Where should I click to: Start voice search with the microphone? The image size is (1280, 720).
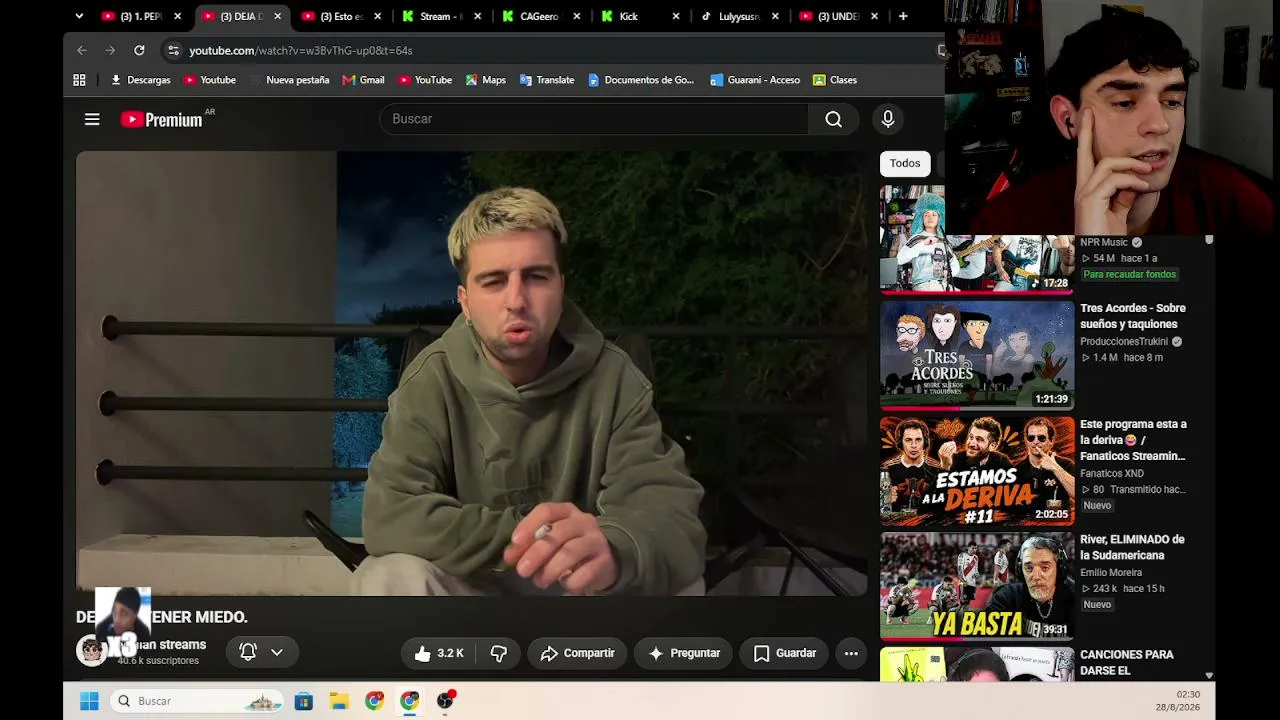888,119
